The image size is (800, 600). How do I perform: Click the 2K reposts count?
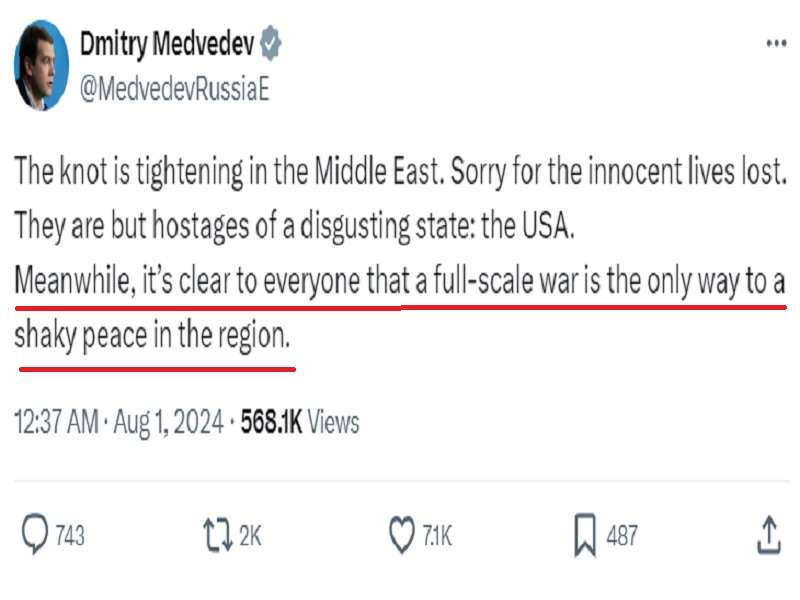pyautogui.click(x=250, y=536)
